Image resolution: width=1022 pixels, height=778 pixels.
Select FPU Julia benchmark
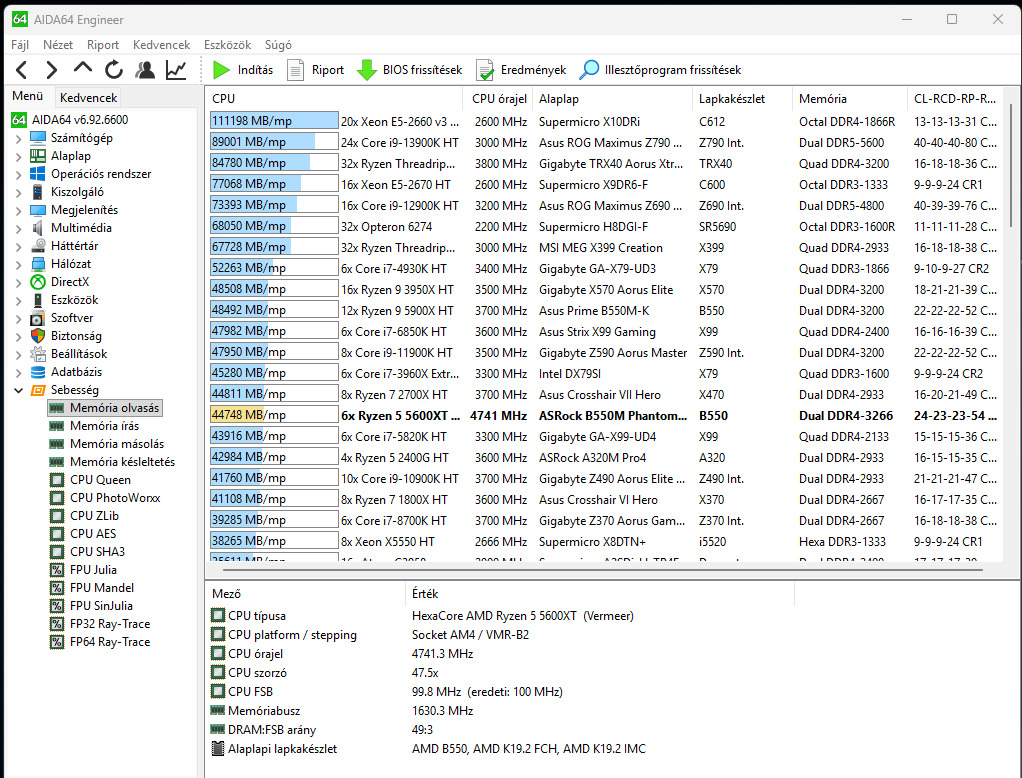pos(85,570)
